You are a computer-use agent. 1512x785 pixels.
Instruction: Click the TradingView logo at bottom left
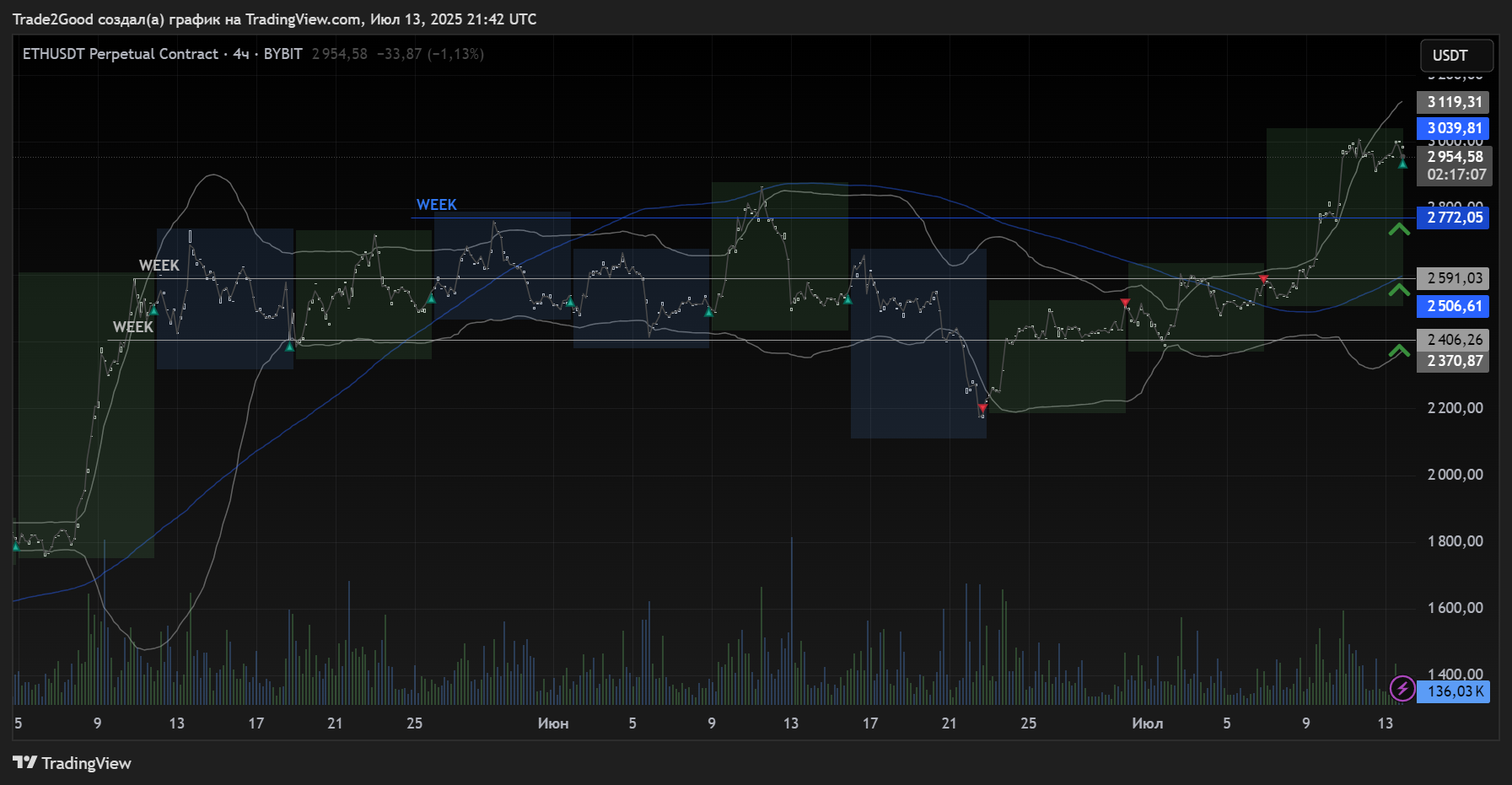(73, 763)
